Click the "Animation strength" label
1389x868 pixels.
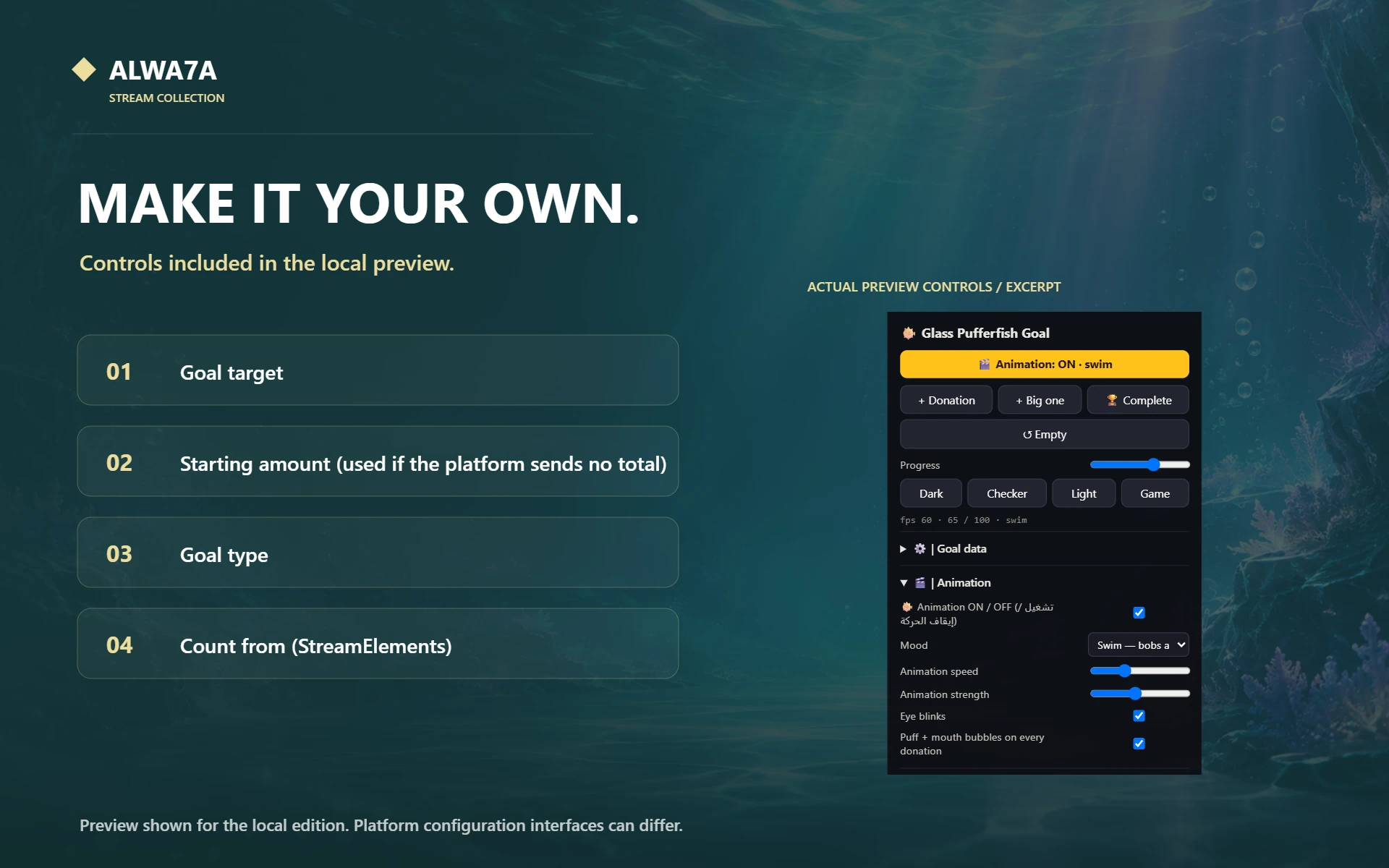click(944, 694)
